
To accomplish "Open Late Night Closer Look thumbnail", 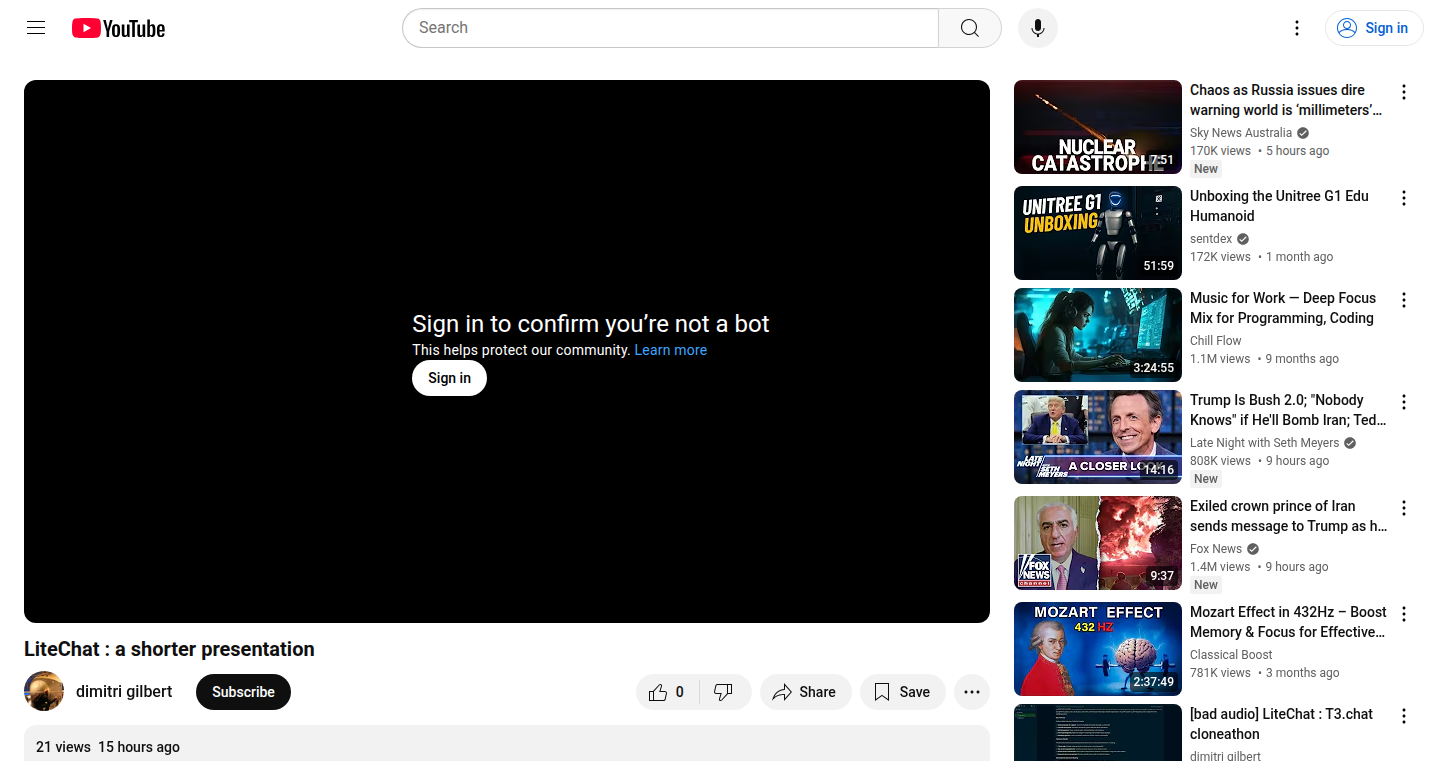I will (x=1098, y=437).
